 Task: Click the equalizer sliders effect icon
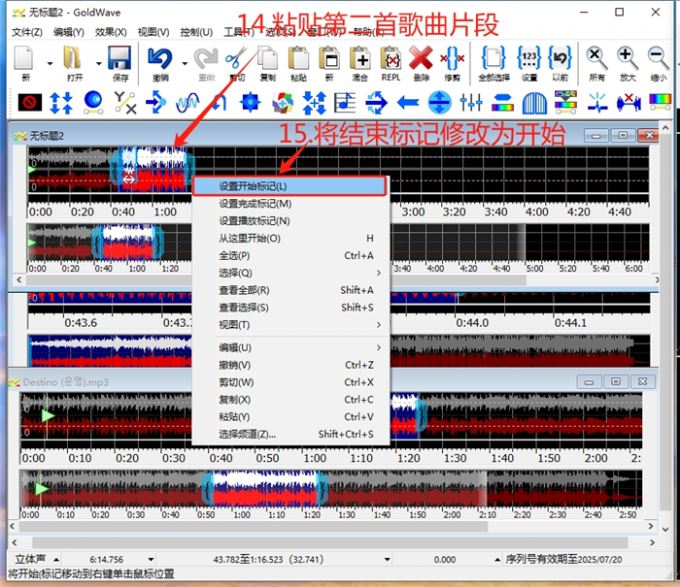[x=471, y=103]
